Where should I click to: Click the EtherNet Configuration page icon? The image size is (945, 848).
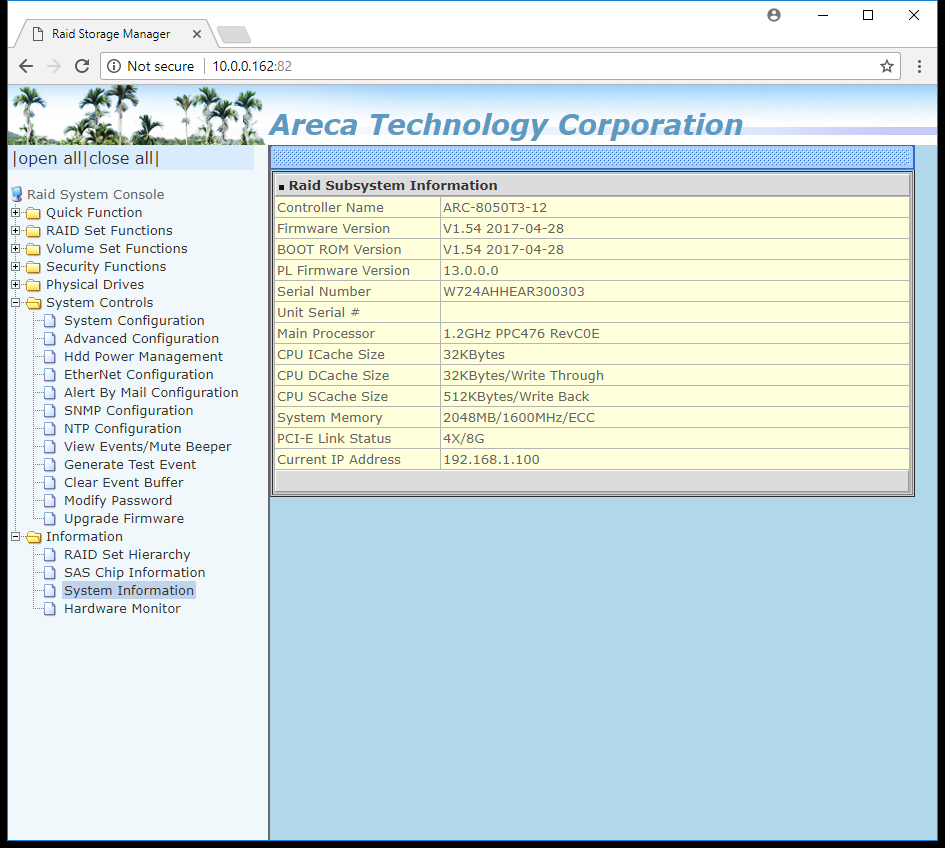pos(51,375)
